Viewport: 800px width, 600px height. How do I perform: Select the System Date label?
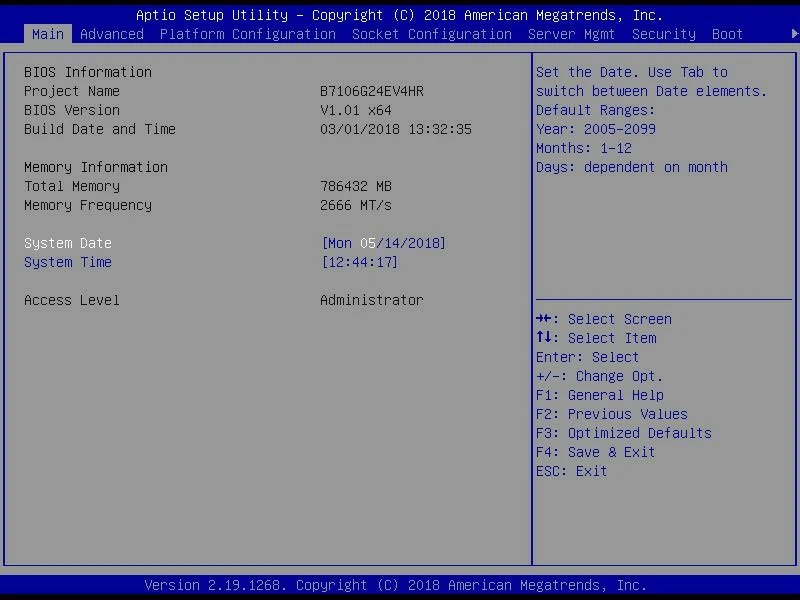68,243
